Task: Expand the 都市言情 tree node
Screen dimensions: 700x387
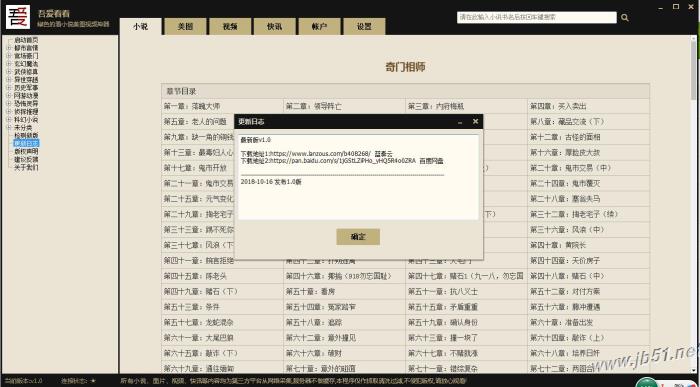Action: pos(8,48)
